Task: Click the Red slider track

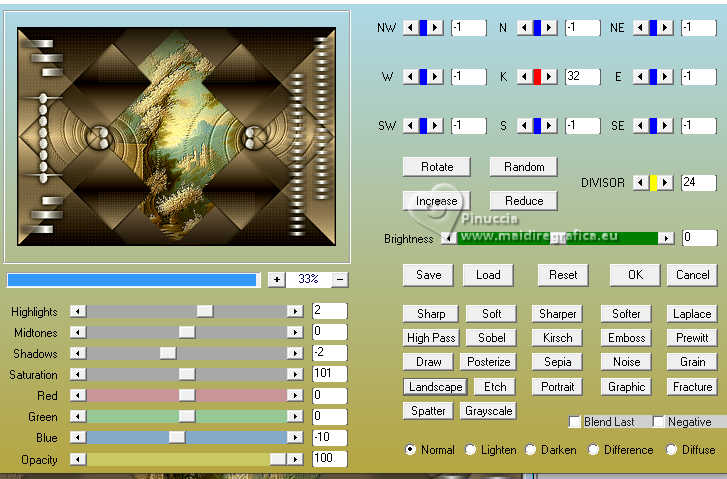Action: tap(186, 395)
